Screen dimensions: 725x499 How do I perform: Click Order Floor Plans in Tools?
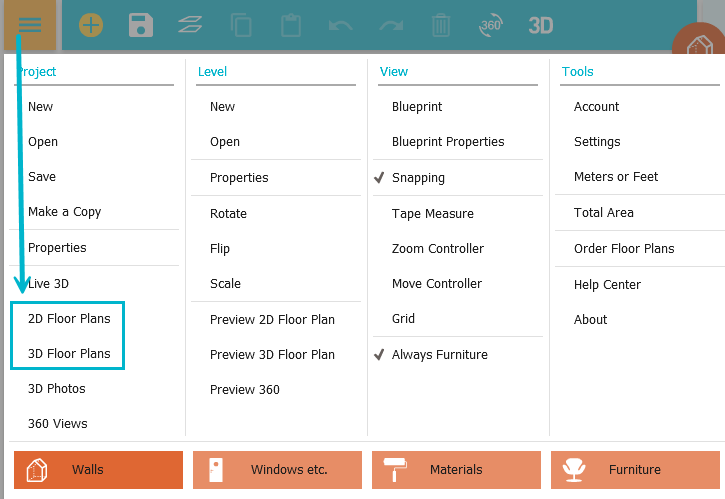coord(624,249)
